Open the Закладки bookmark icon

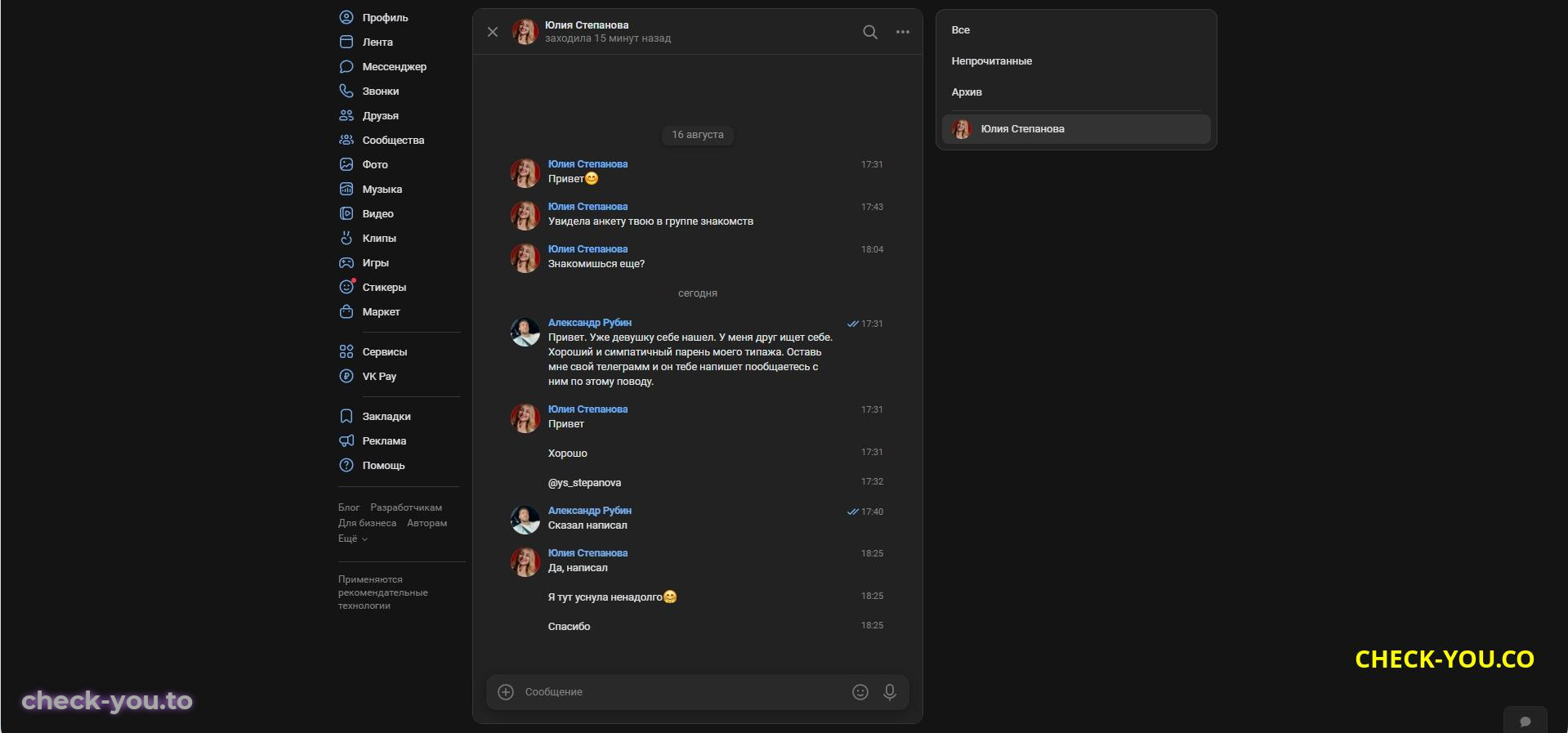click(346, 416)
